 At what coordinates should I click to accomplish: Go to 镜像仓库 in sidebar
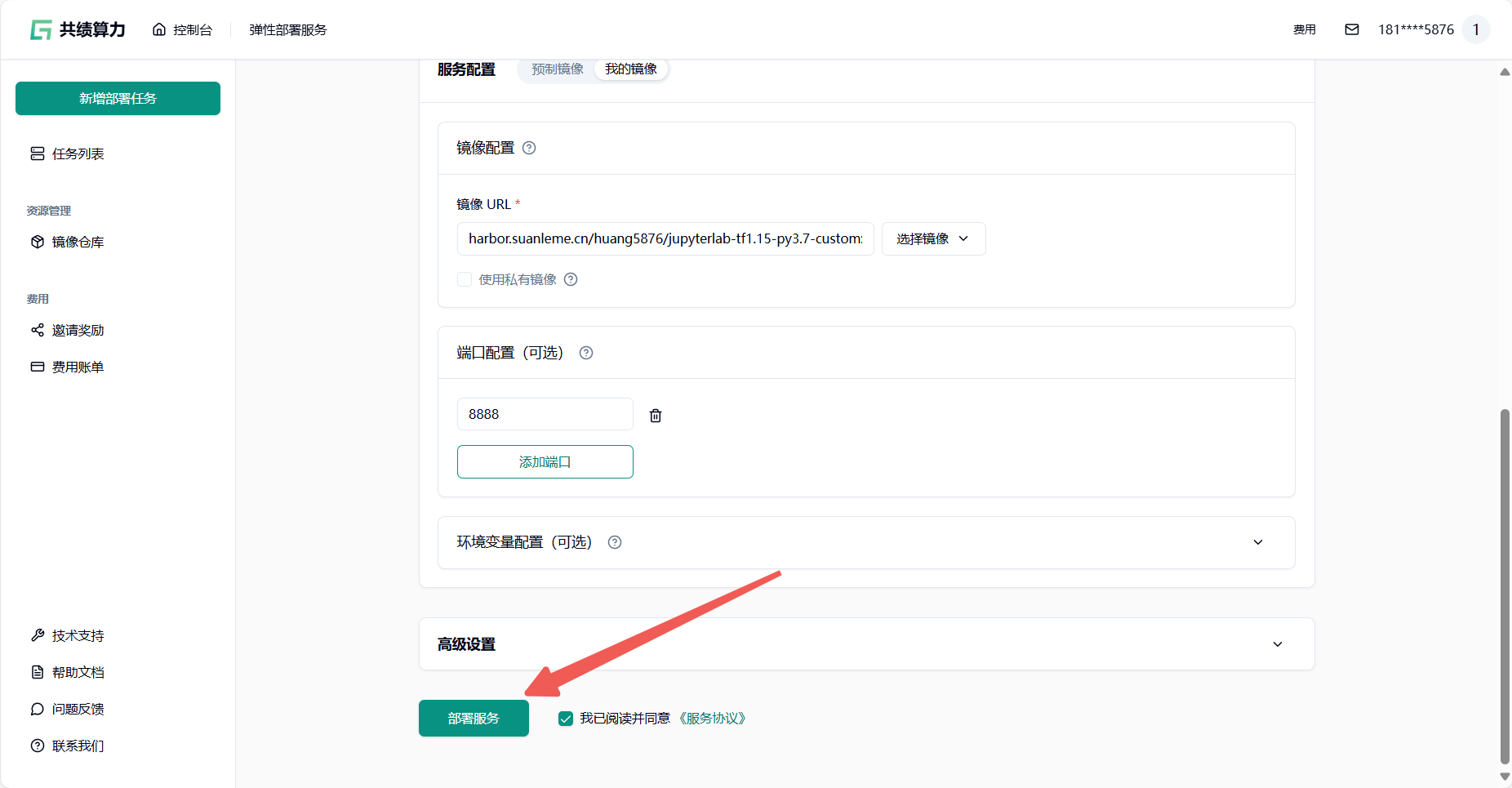78,242
